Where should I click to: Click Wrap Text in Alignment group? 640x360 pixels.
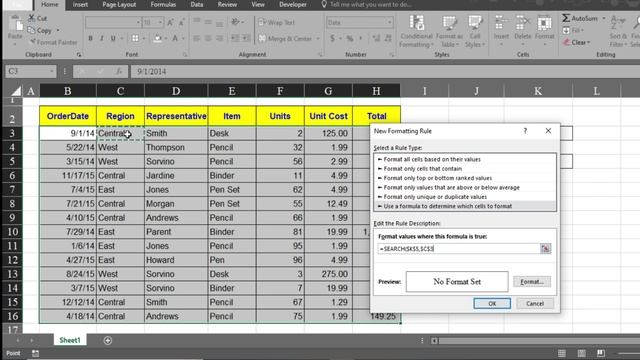point(276,22)
